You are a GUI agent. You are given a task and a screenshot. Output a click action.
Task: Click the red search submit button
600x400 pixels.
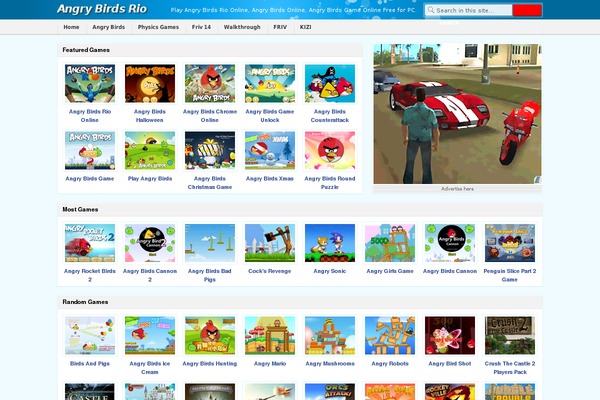pos(527,10)
